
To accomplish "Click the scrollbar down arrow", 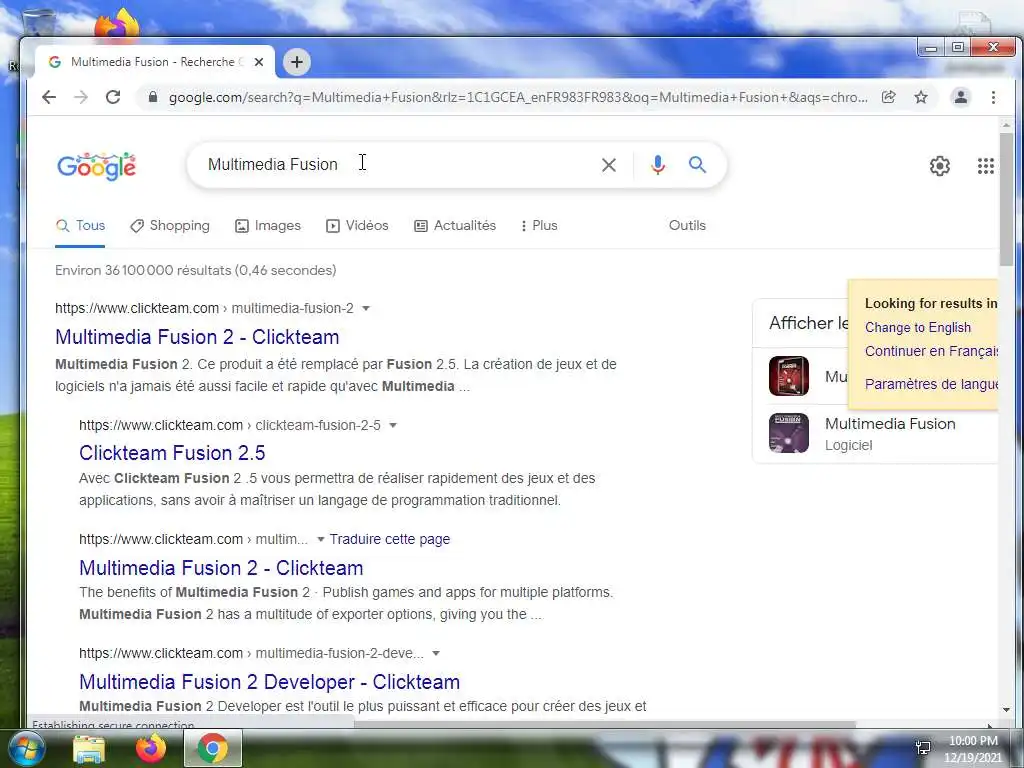I will [x=1006, y=710].
